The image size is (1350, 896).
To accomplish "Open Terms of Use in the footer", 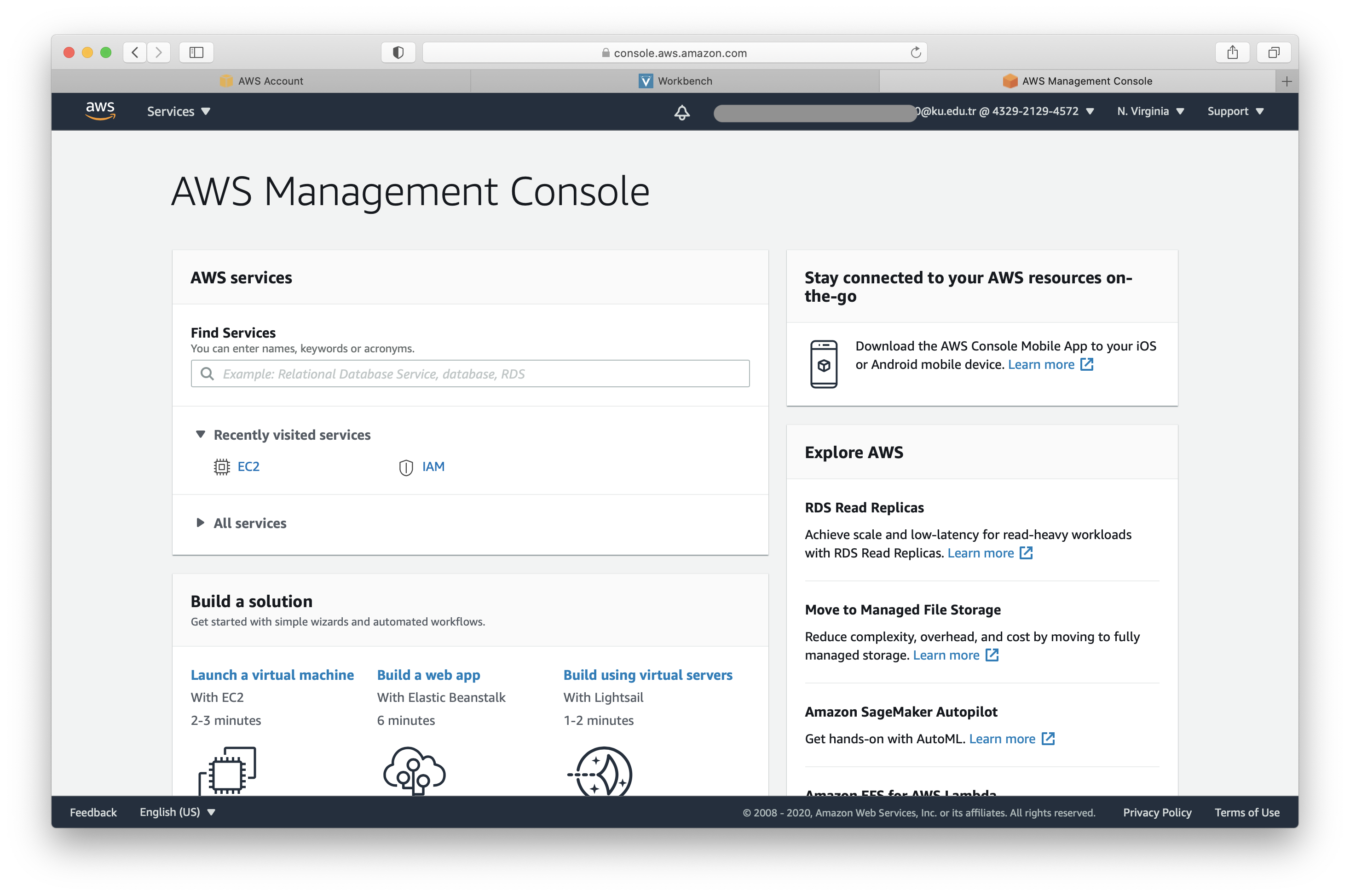I will click(x=1246, y=812).
